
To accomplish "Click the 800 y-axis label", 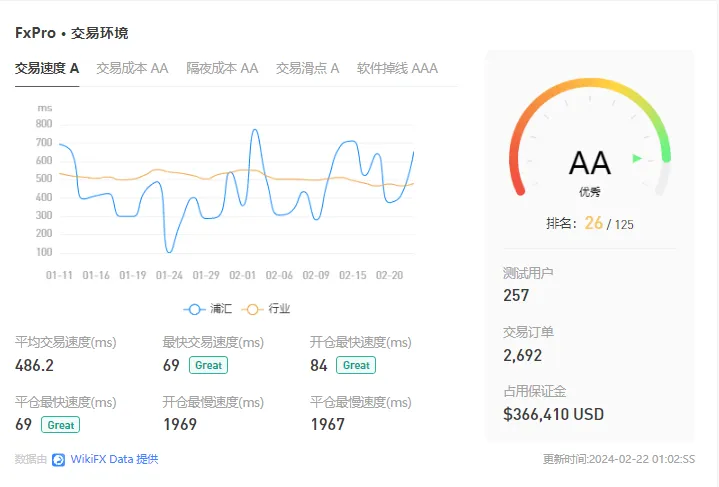I will point(44,124).
